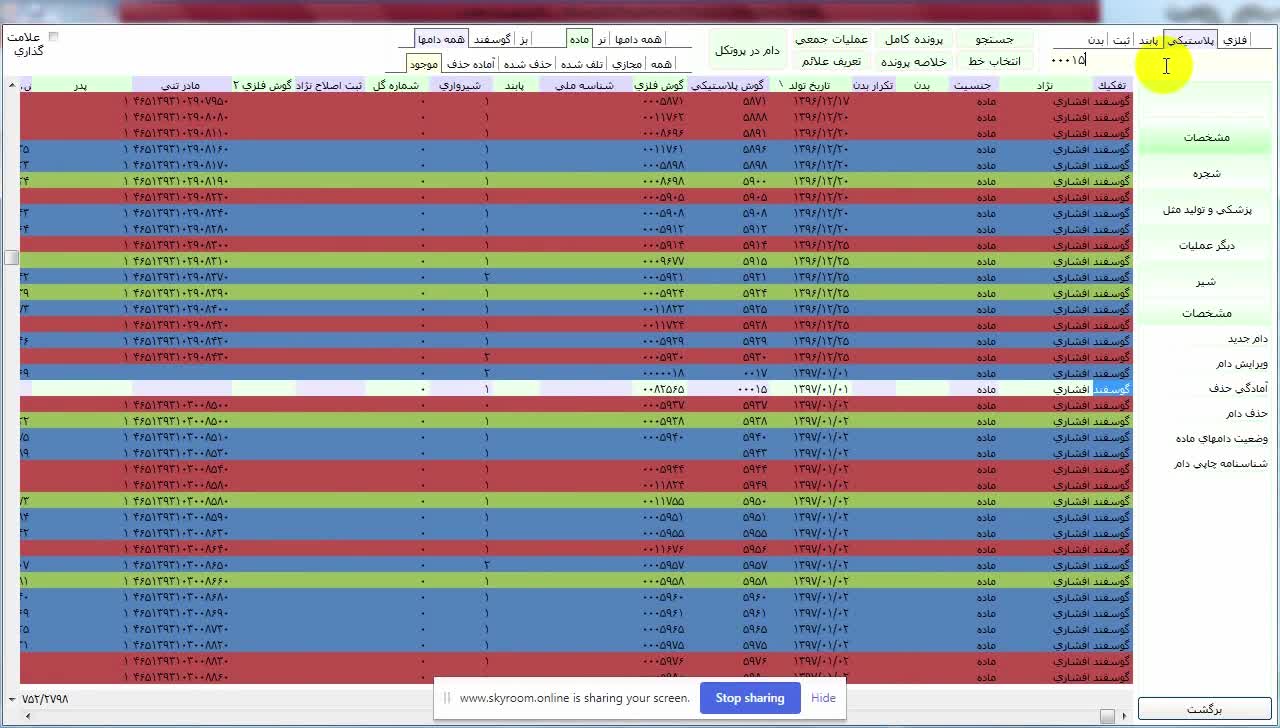Select the آماده حذف status tab
This screenshot has width=1280, height=728.
470,63
